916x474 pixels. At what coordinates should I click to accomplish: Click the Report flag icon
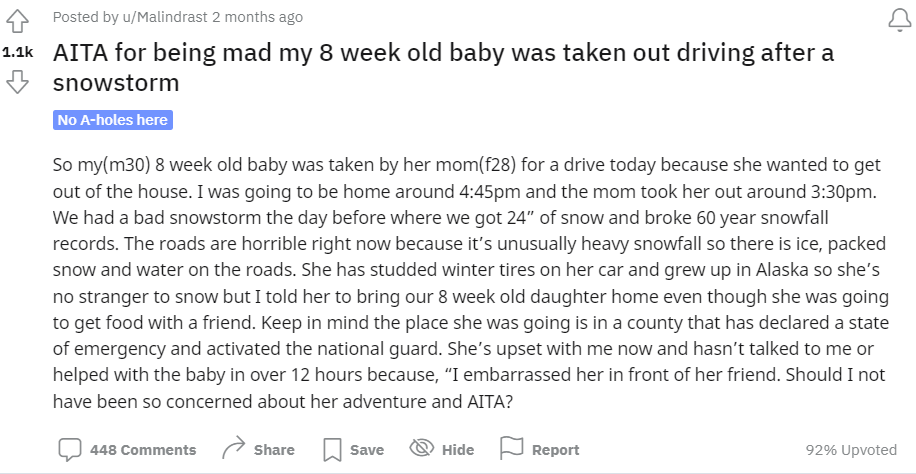coord(511,448)
